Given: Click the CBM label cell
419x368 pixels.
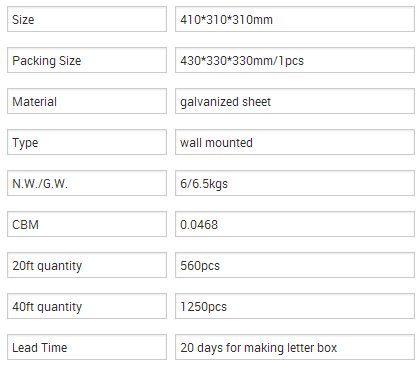Looking at the screenshot, I should tap(87, 224).
